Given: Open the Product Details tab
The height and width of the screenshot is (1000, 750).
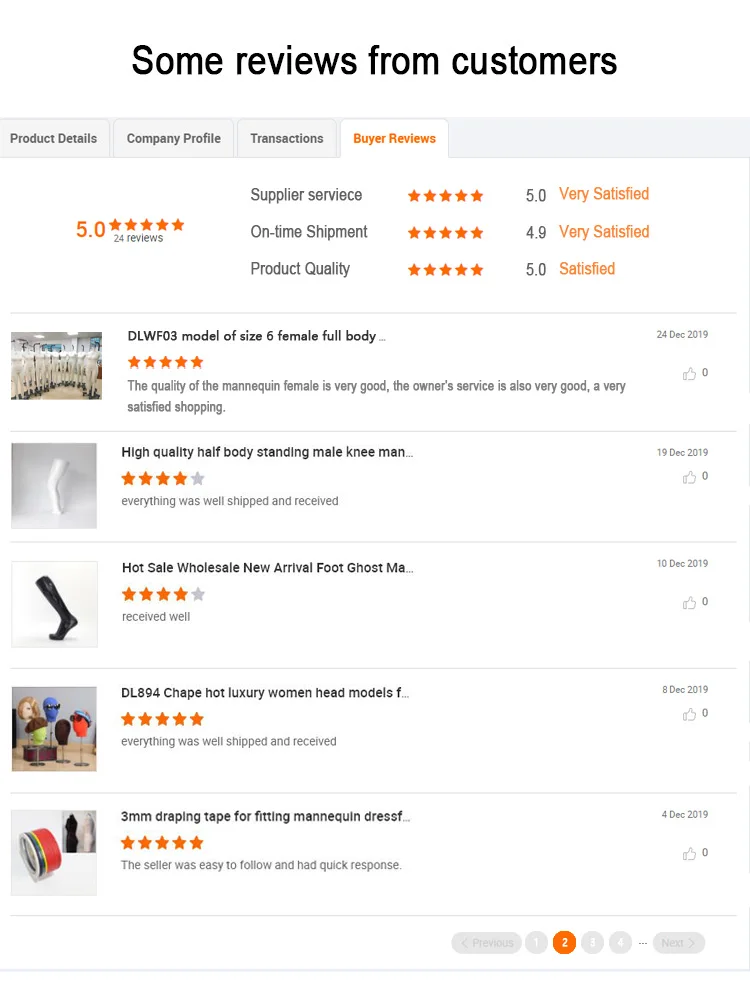Looking at the screenshot, I should (x=54, y=139).
